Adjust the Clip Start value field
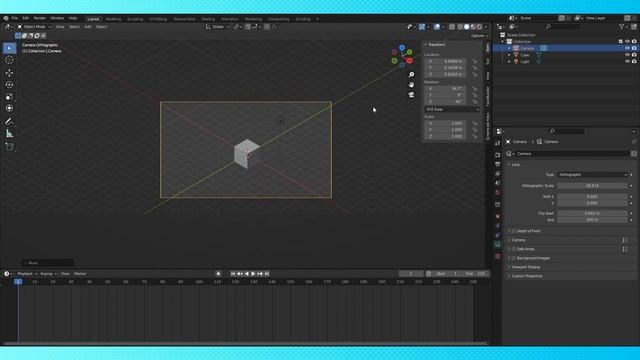Viewport: 640px width, 360px height. click(x=592, y=213)
